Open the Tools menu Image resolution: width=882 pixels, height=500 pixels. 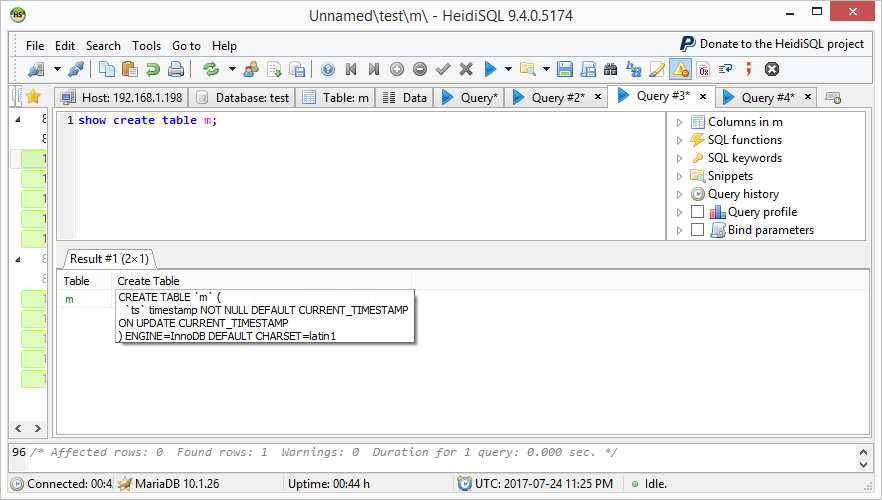tap(146, 45)
